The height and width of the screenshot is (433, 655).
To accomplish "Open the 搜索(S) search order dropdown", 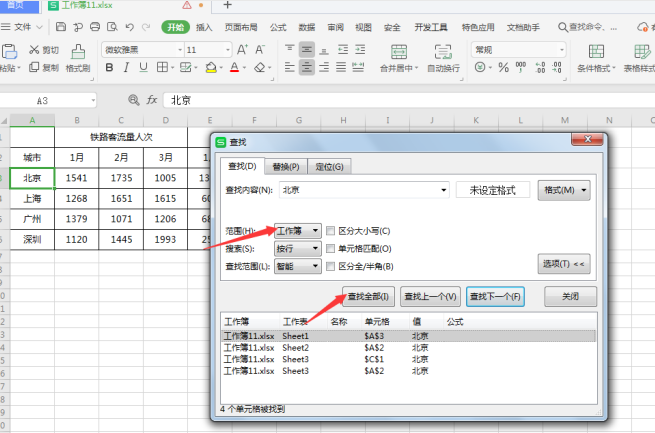I will (x=298, y=249).
